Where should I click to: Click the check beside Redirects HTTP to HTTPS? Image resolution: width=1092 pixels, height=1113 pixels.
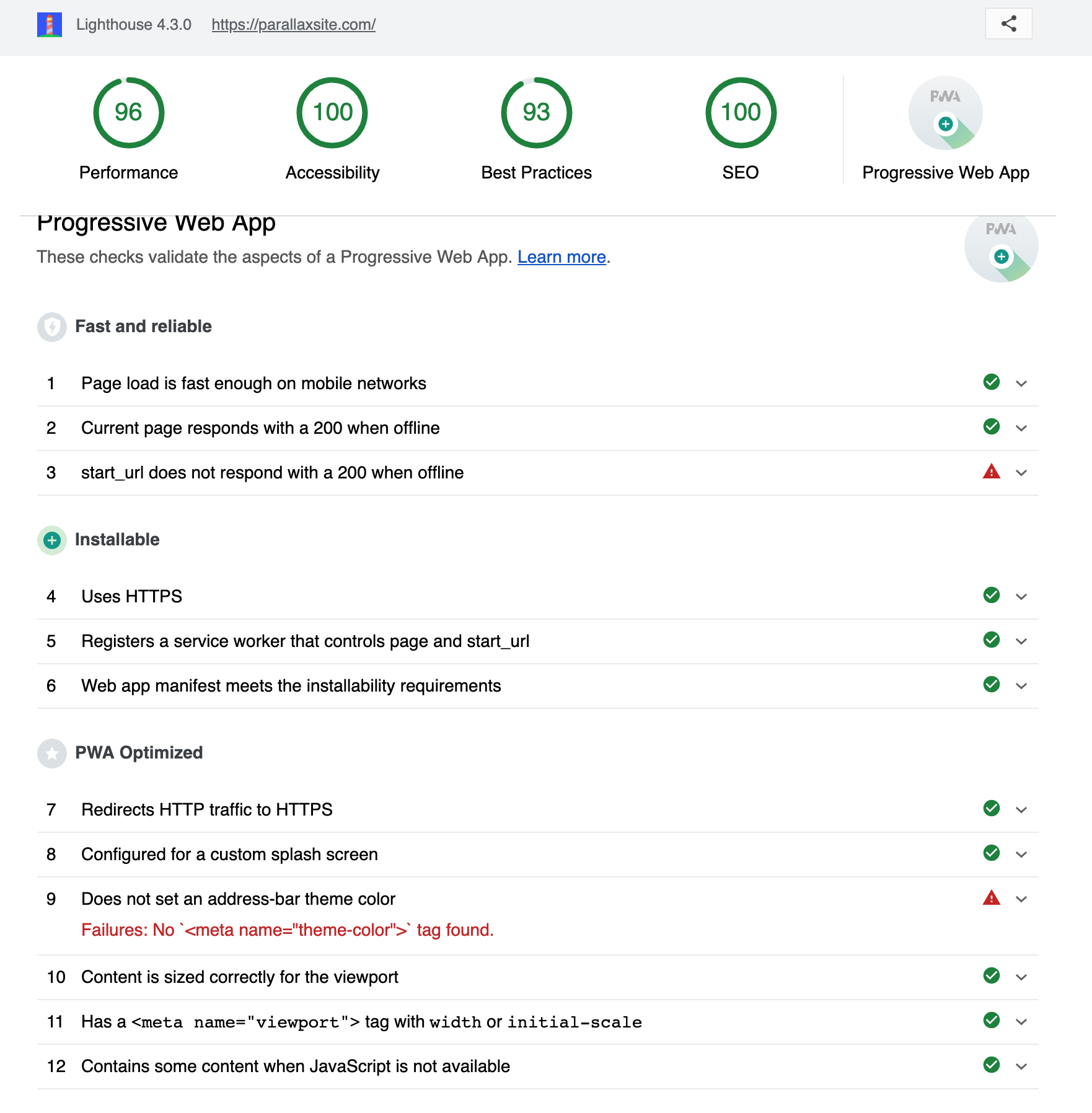point(992,809)
